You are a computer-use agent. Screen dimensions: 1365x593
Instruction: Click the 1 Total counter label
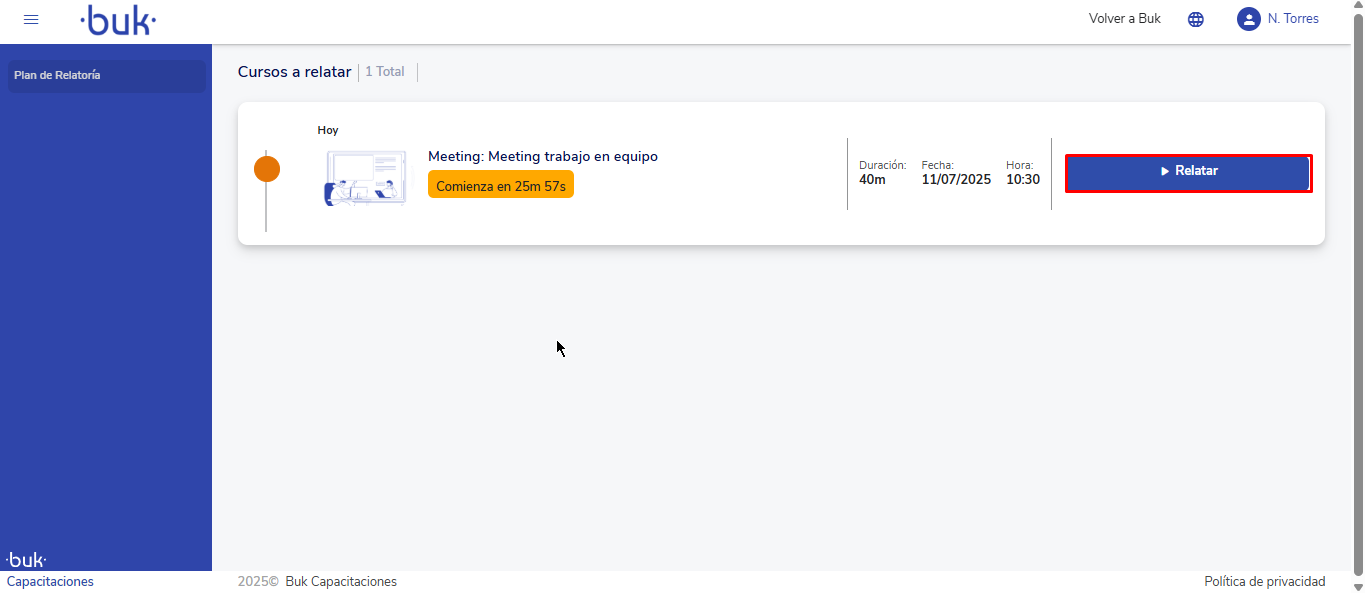(385, 72)
